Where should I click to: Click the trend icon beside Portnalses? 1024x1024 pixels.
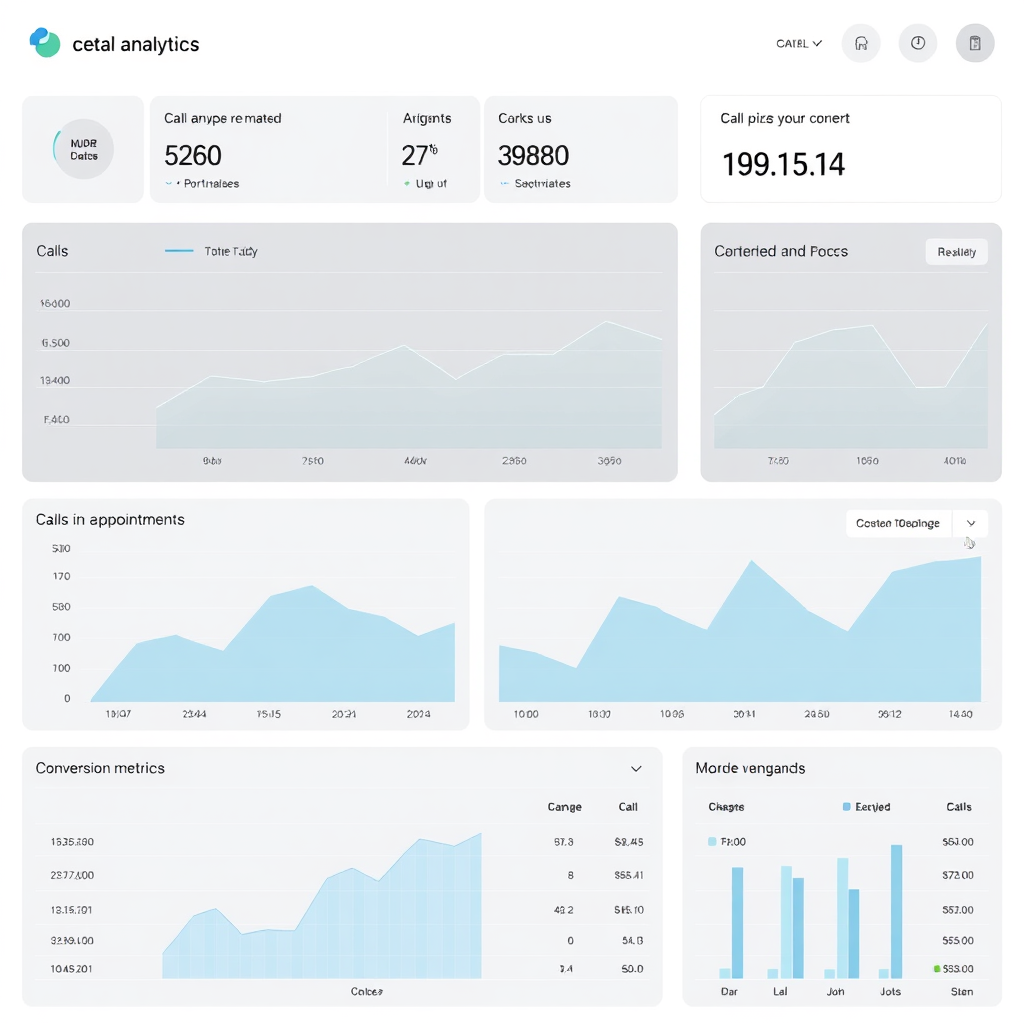tap(169, 184)
